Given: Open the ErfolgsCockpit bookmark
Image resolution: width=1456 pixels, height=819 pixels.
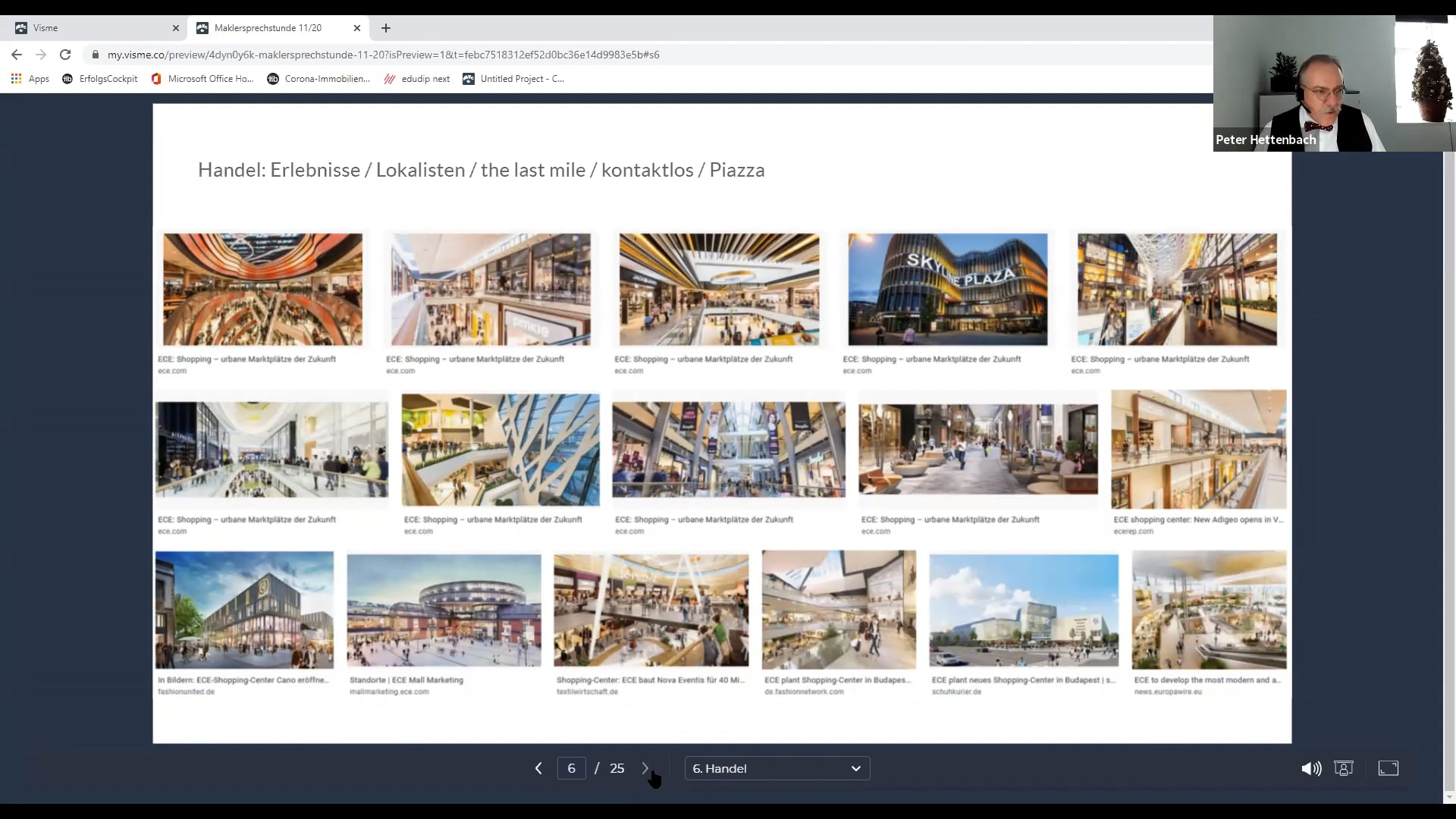Looking at the screenshot, I should tap(99, 79).
